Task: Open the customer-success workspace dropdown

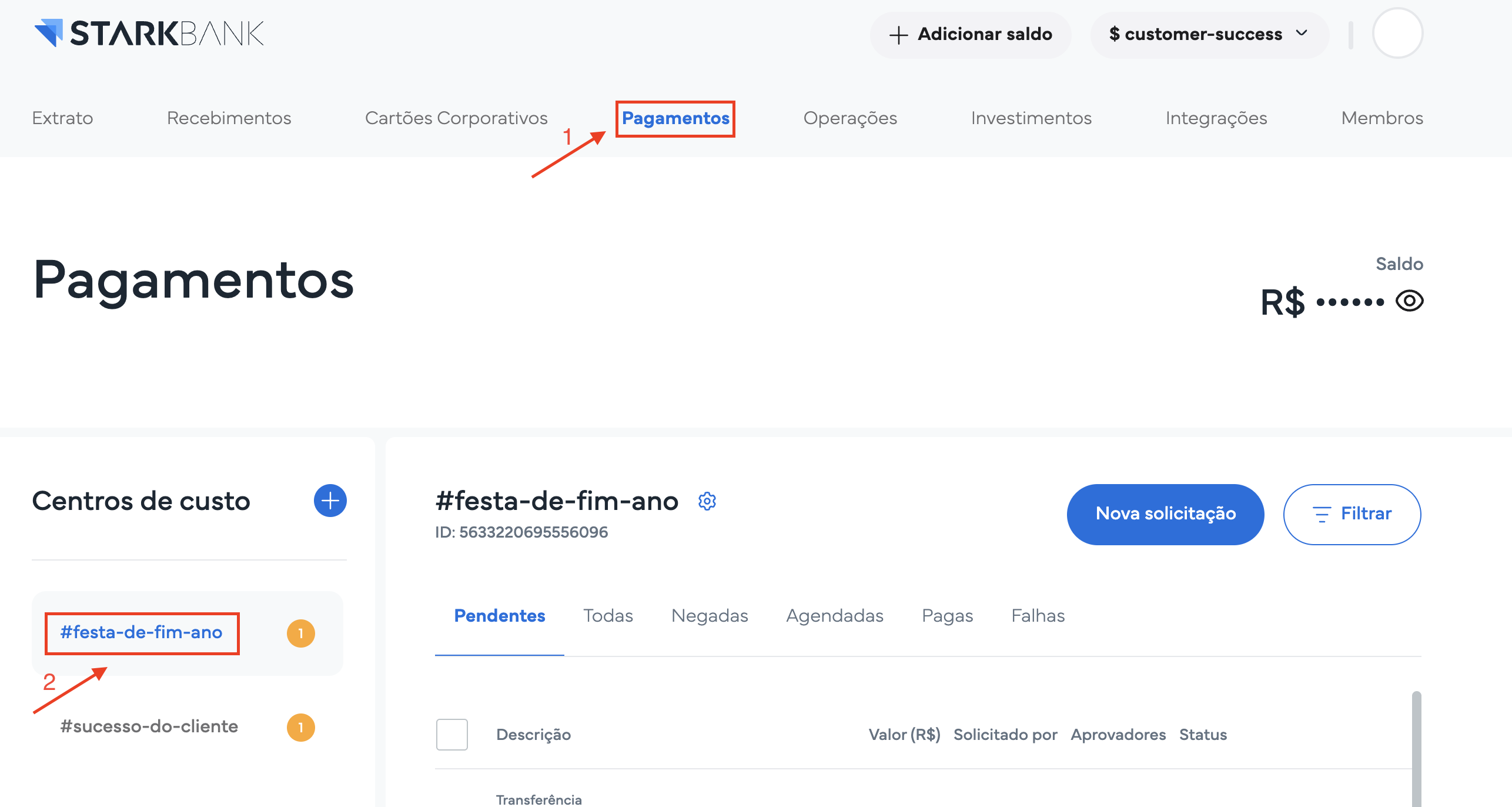Action: tap(1209, 34)
